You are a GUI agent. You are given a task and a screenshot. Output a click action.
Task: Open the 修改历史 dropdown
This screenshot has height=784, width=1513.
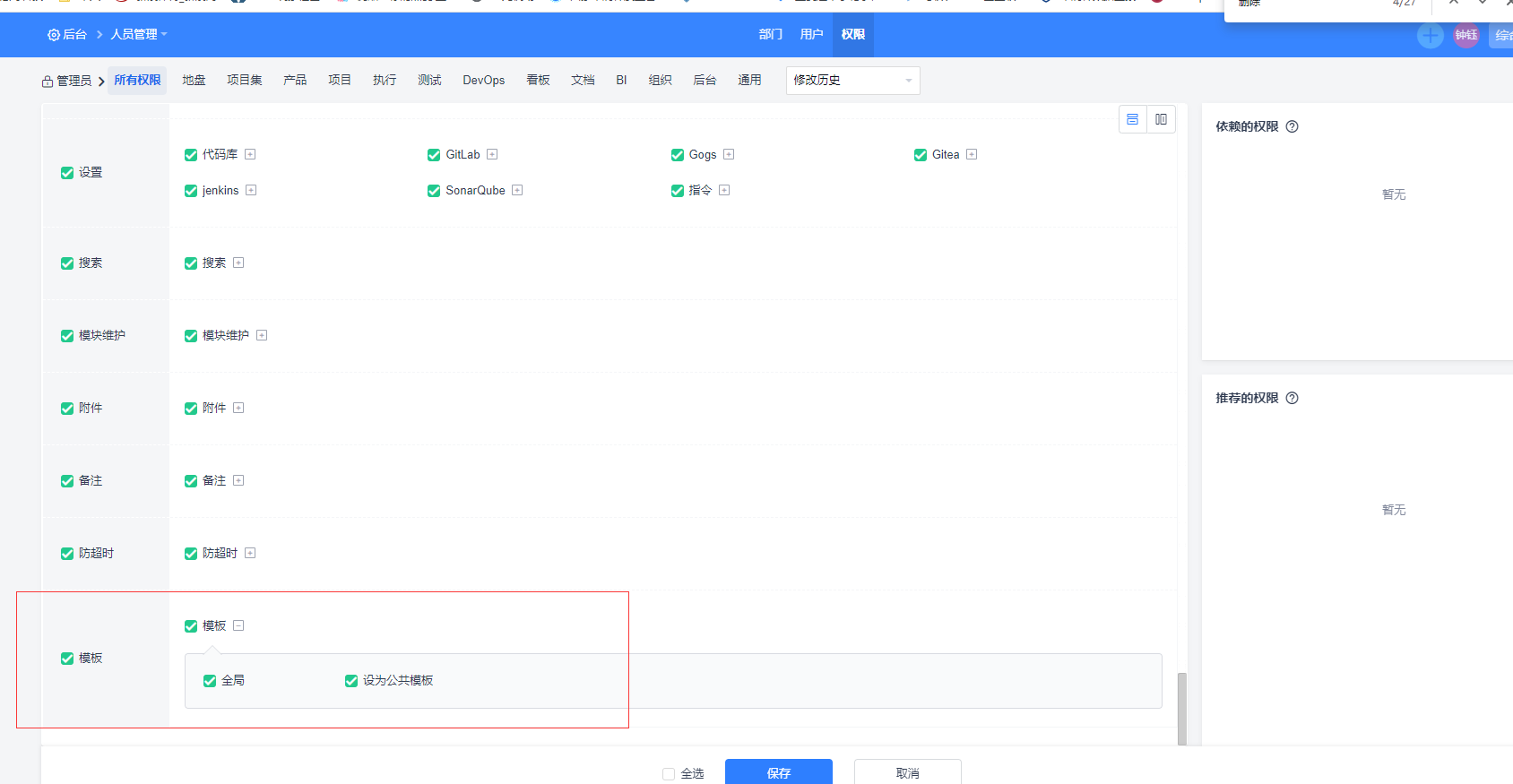tap(852, 81)
